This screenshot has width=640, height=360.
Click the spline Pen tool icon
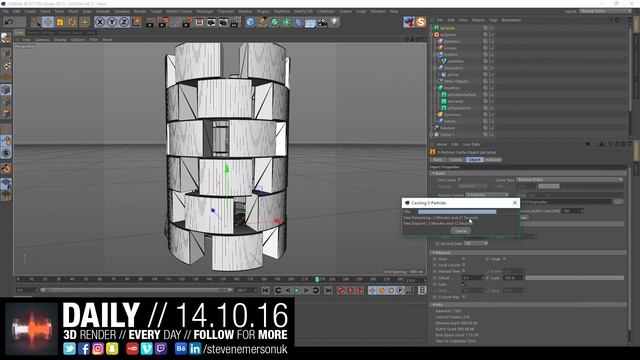tap(262, 22)
